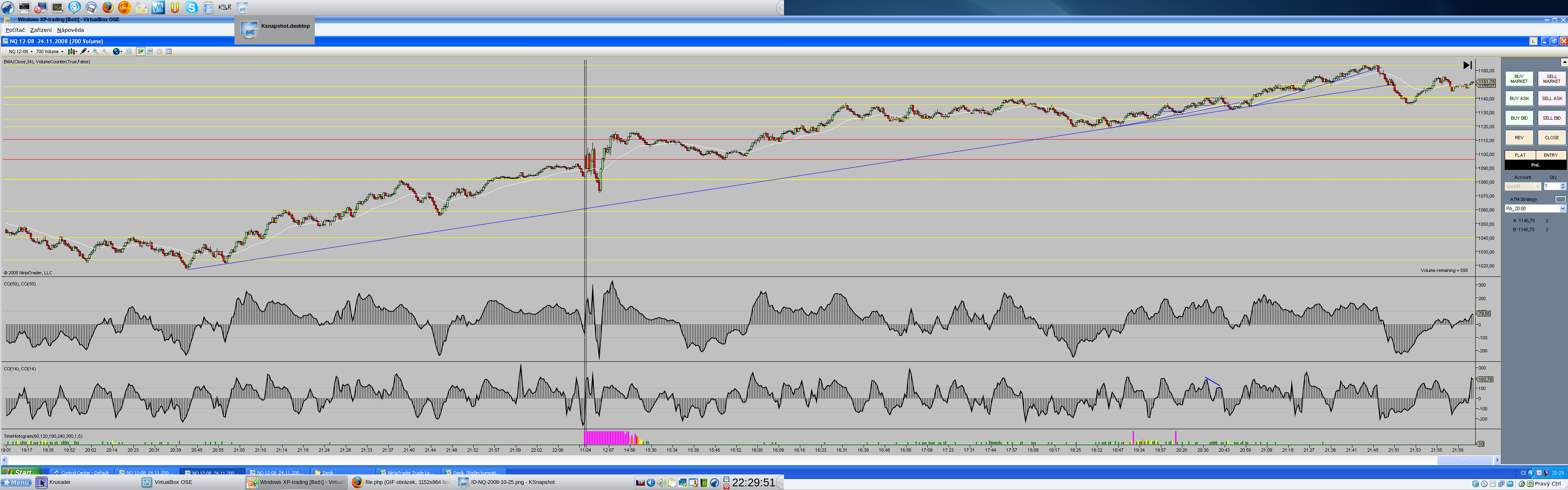Image resolution: width=1568 pixels, height=490 pixels.
Task: Open the chart style candlestick icon
Action: (71, 52)
